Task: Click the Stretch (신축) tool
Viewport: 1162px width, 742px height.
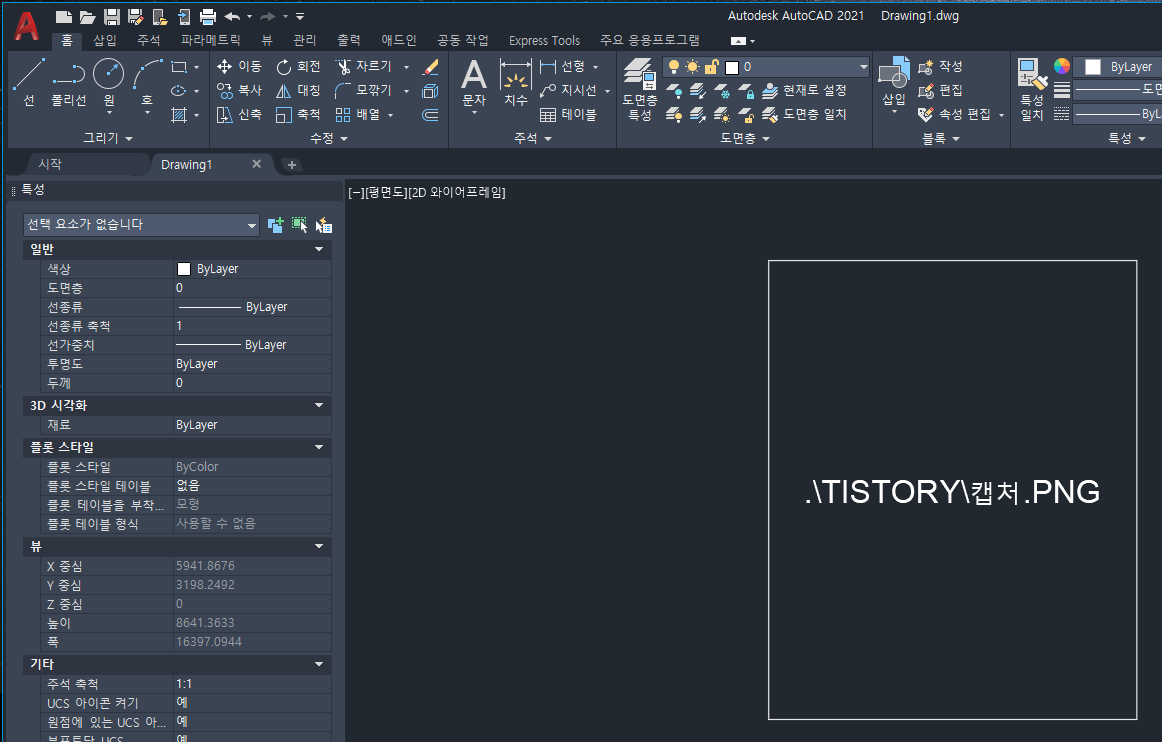Action: coord(239,115)
